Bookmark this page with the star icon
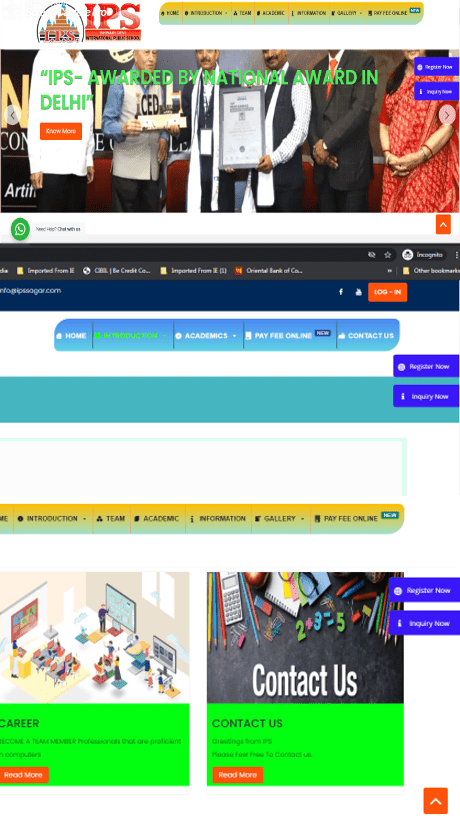 pos(387,255)
